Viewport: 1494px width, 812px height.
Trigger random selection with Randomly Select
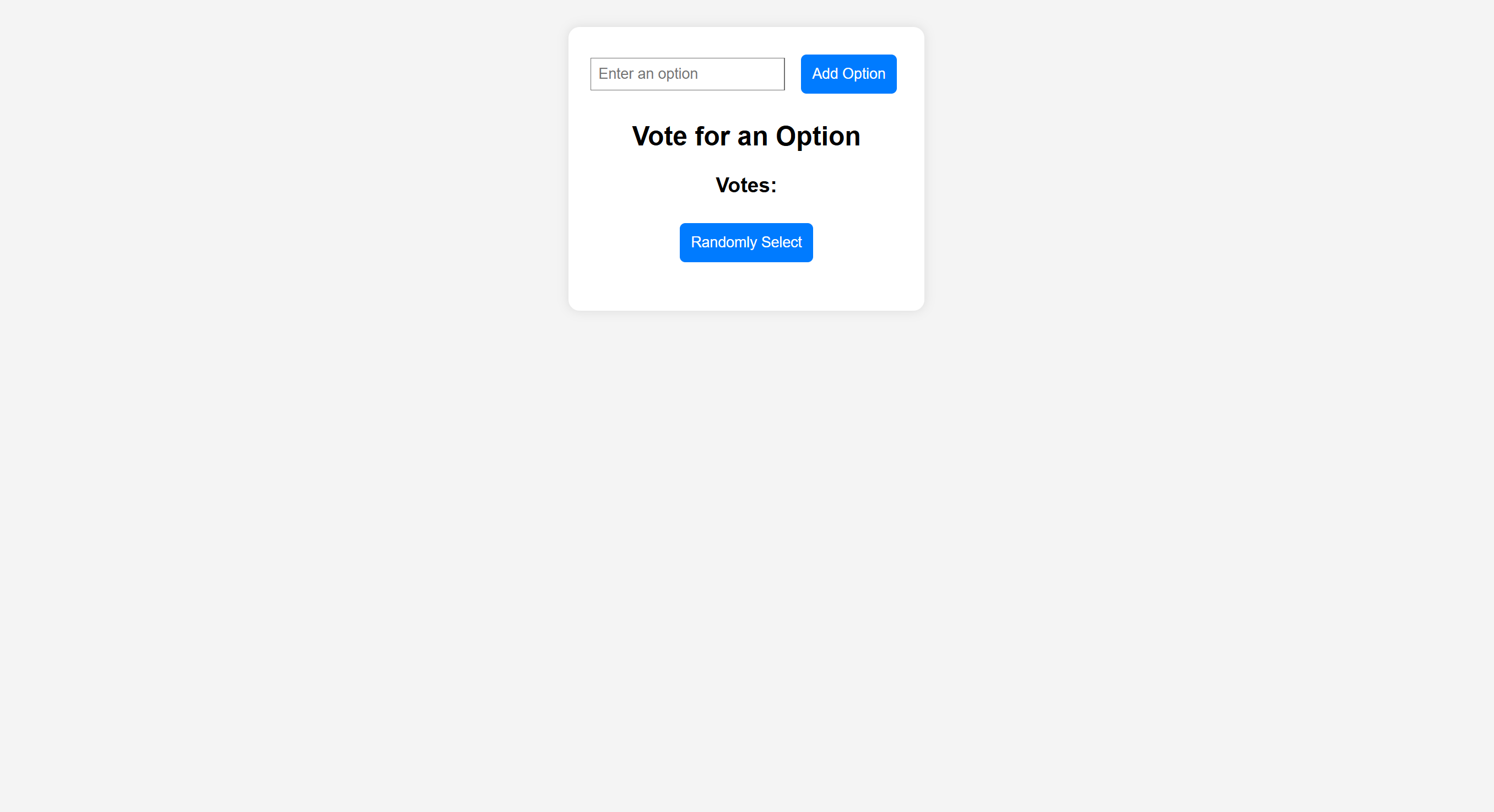(746, 242)
